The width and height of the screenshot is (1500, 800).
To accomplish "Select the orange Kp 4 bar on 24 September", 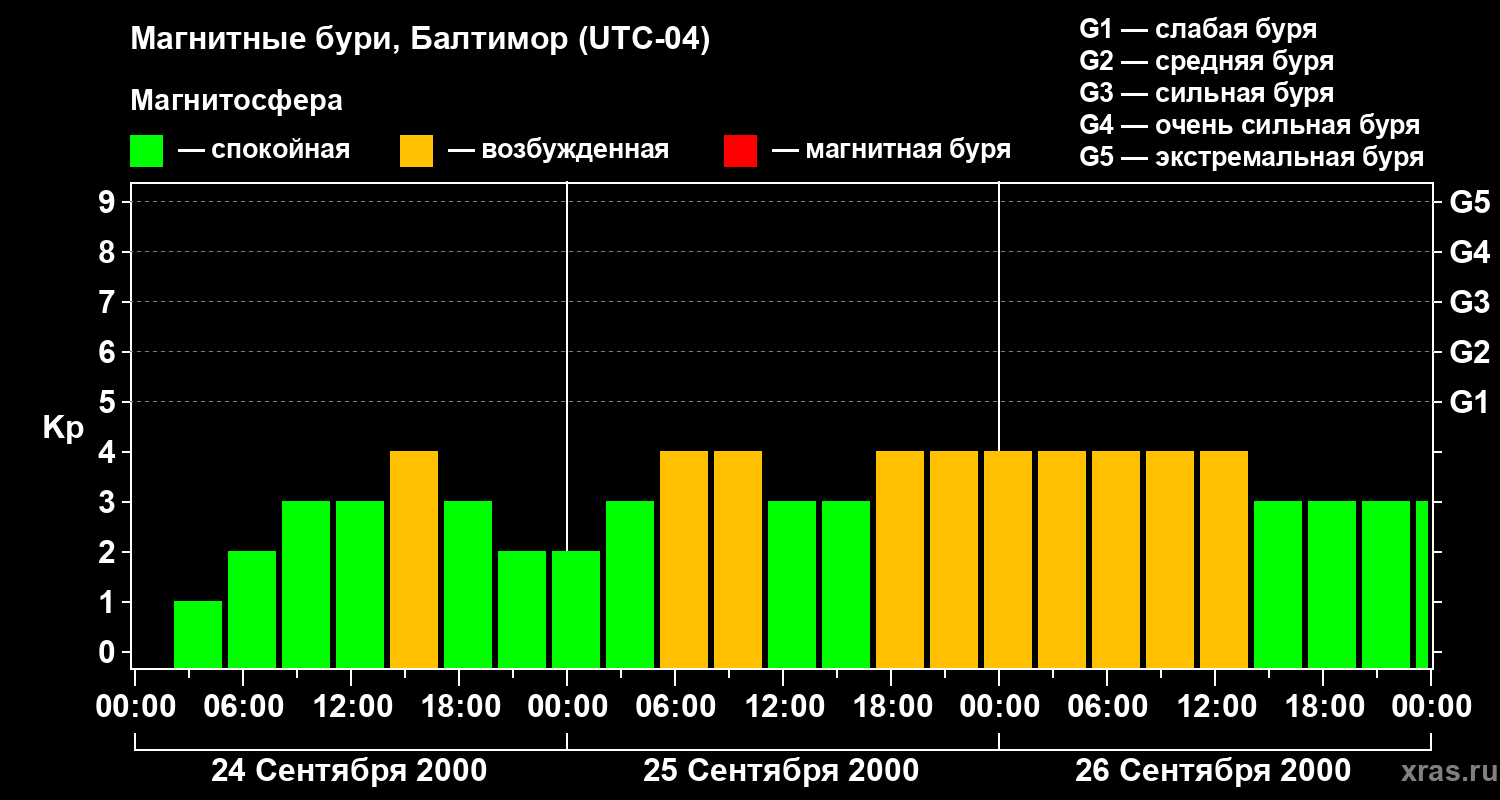I will coord(414,560).
